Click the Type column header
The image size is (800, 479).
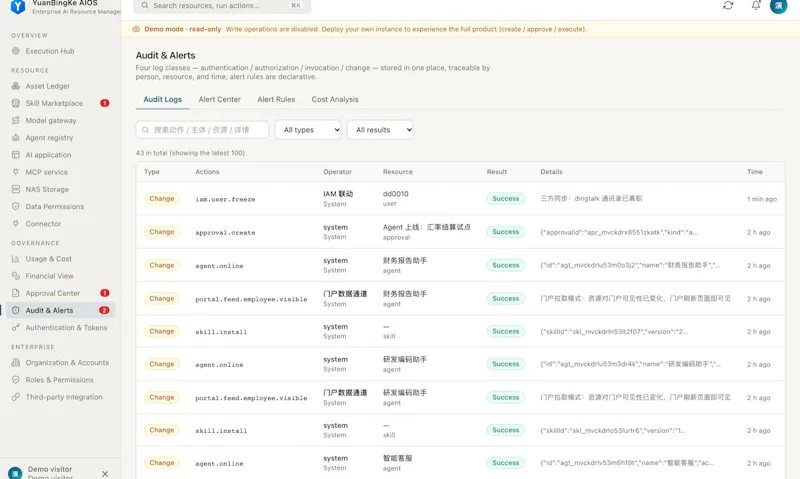[x=152, y=172]
